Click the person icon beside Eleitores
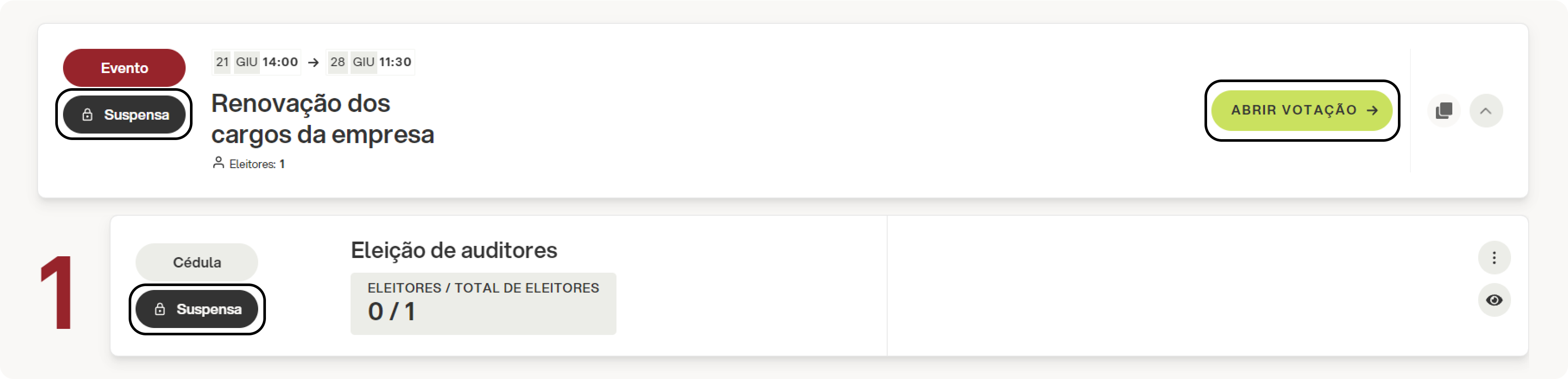Viewport: 1568px width, 379px height. click(218, 162)
